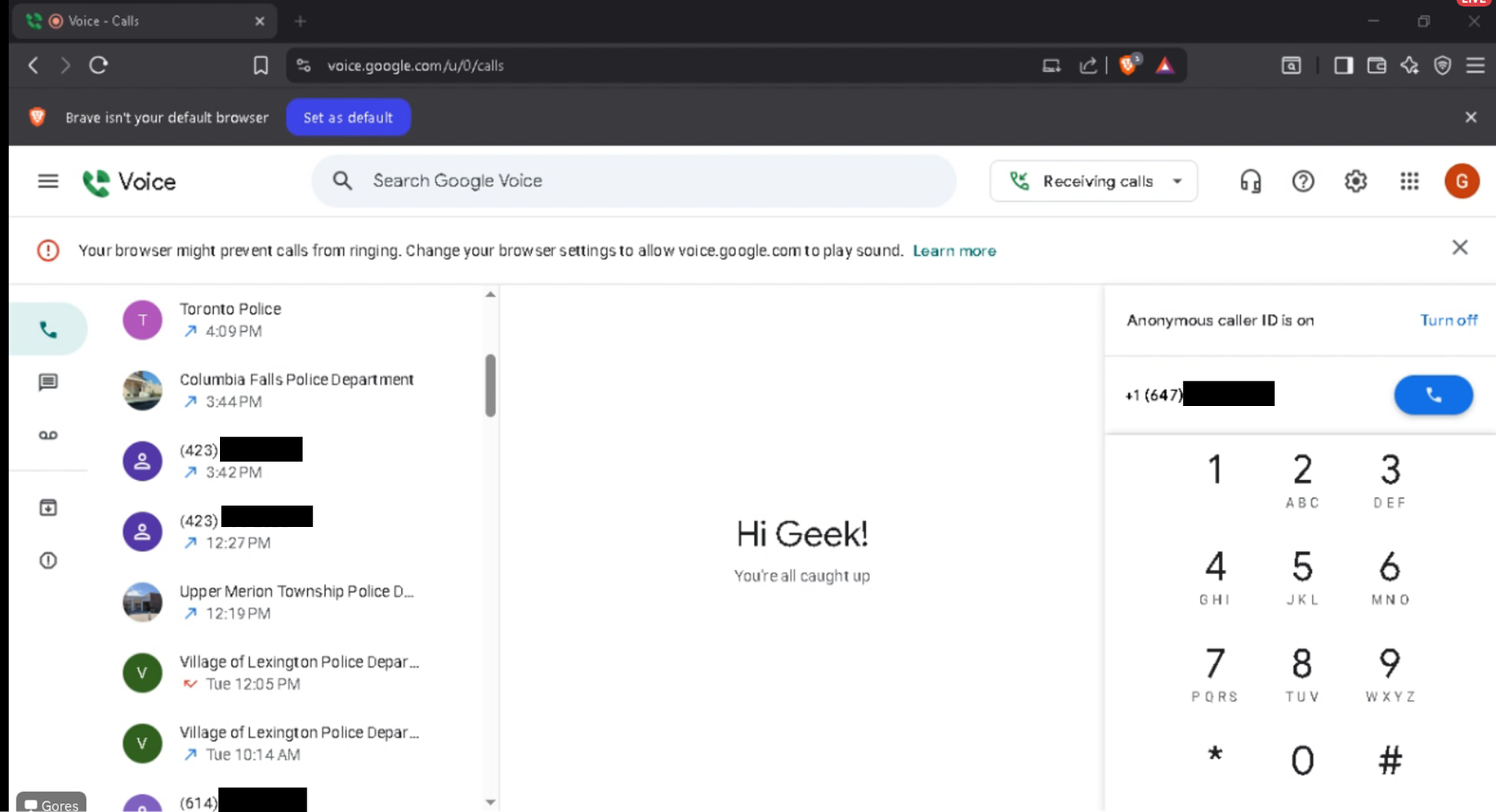This screenshot has height=812, width=1496.
Task: Open Brave browser main menu
Action: [x=1475, y=66]
